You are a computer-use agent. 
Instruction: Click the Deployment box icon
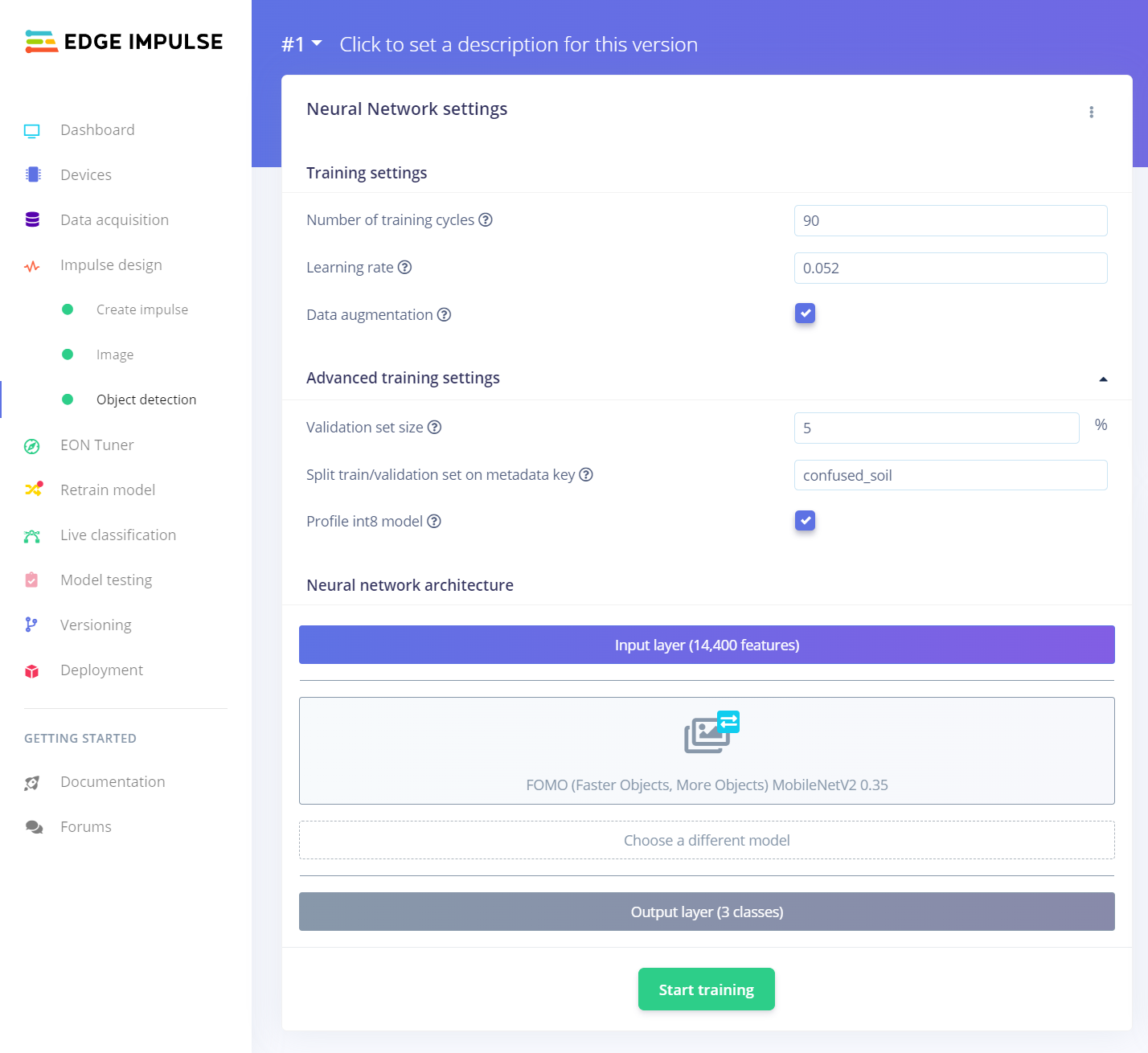(x=32, y=671)
